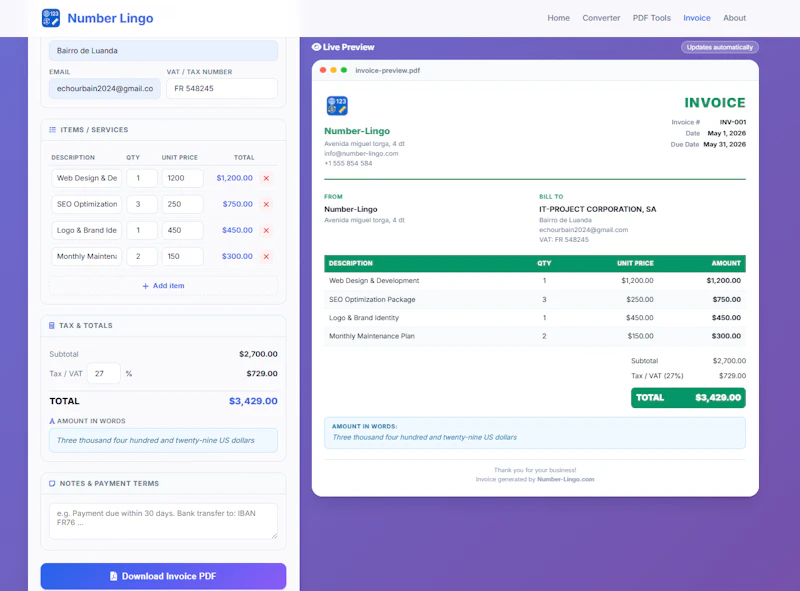The image size is (800, 591).
Task: Edit unit price 1200 field
Action: point(183,178)
